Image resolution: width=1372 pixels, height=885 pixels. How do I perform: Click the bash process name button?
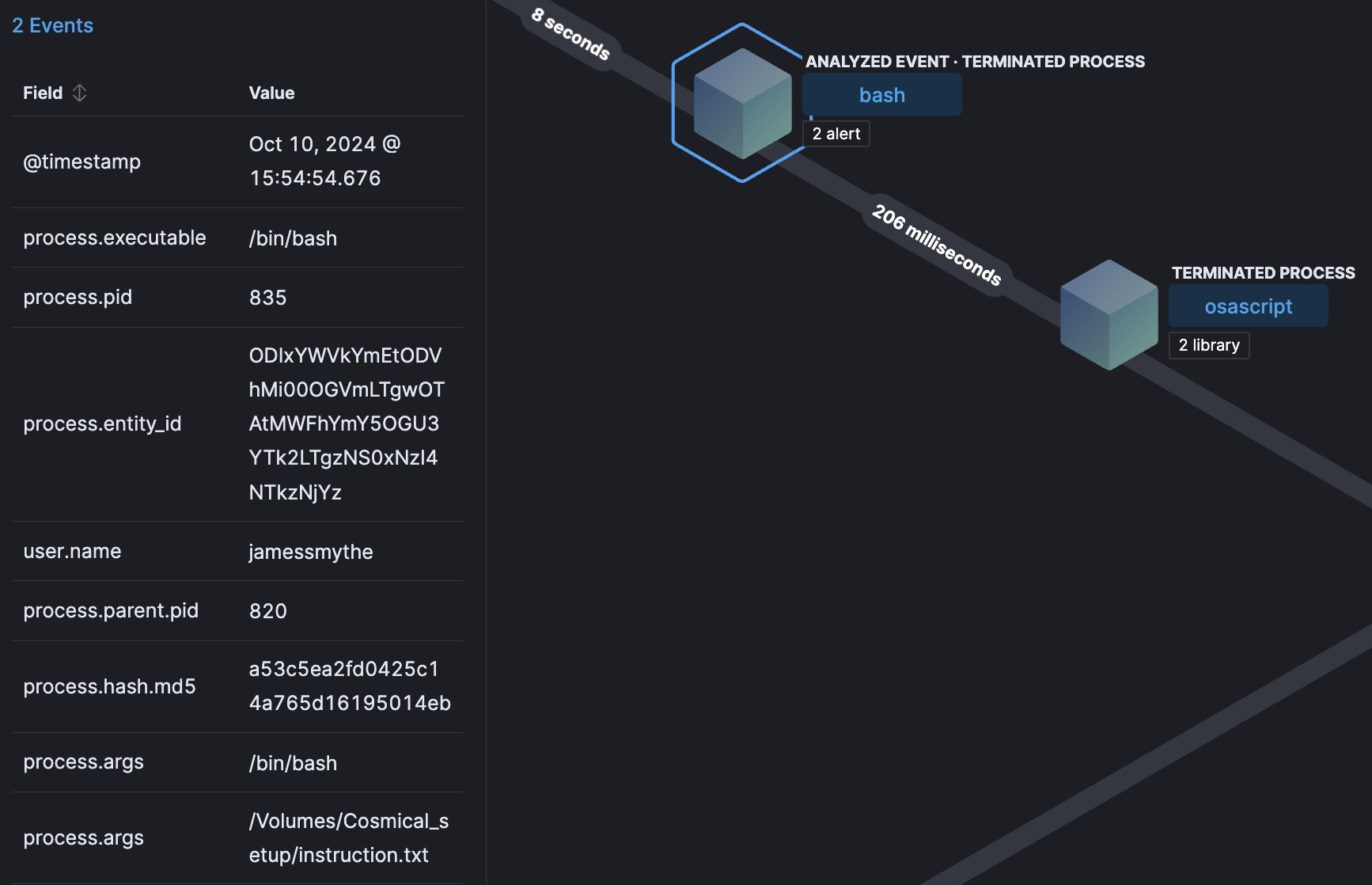[x=882, y=95]
